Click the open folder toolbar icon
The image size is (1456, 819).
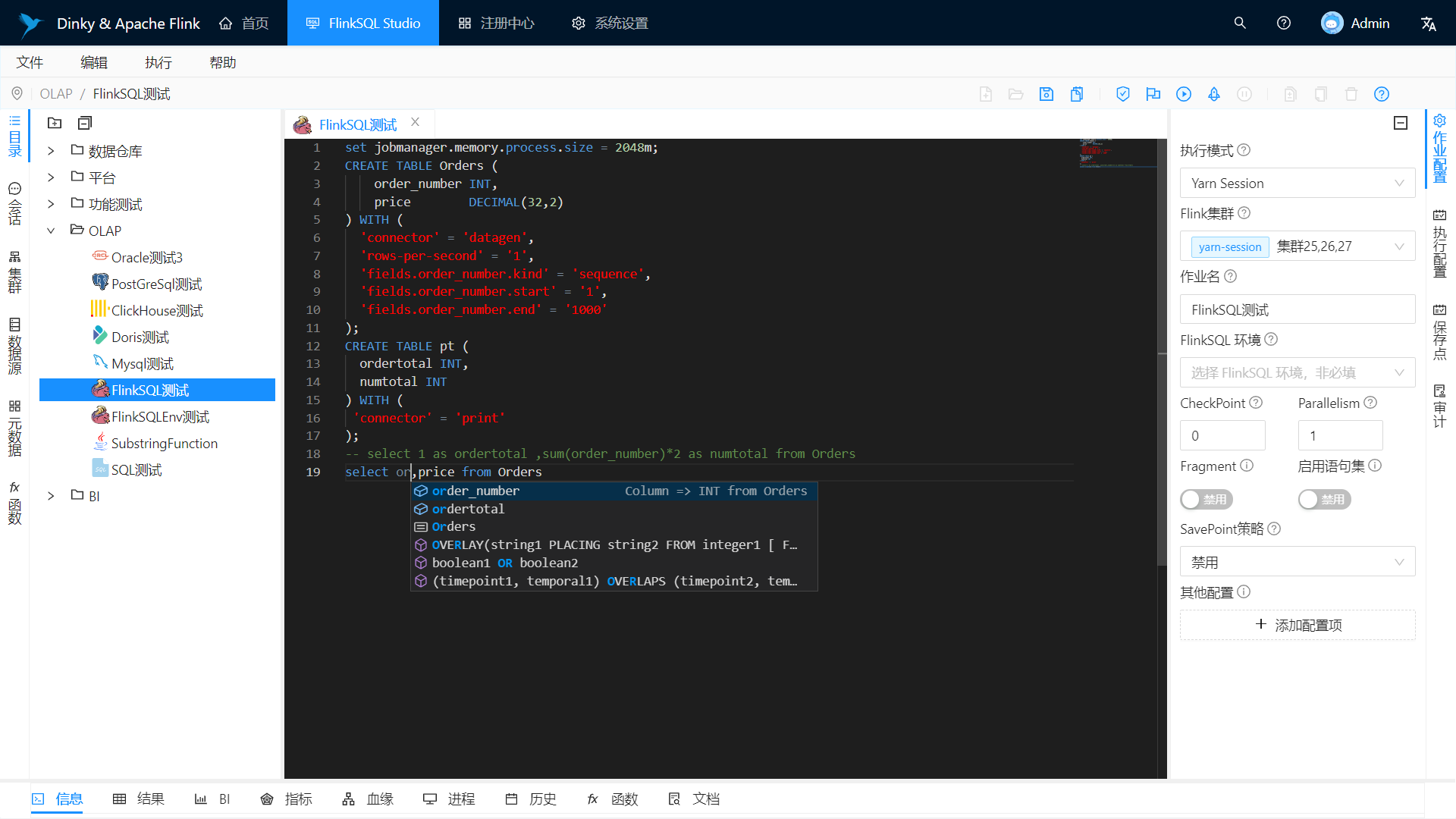click(x=1016, y=94)
